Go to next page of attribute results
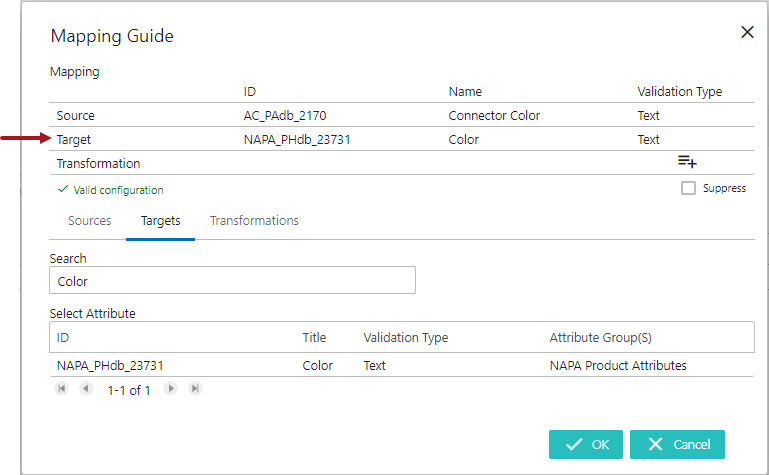 [x=171, y=389]
